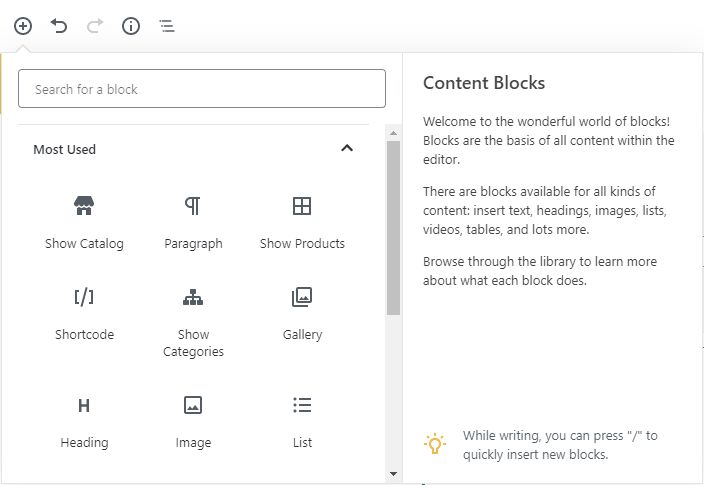Insert the Image block
This screenshot has width=704, height=485.
pos(193,421)
